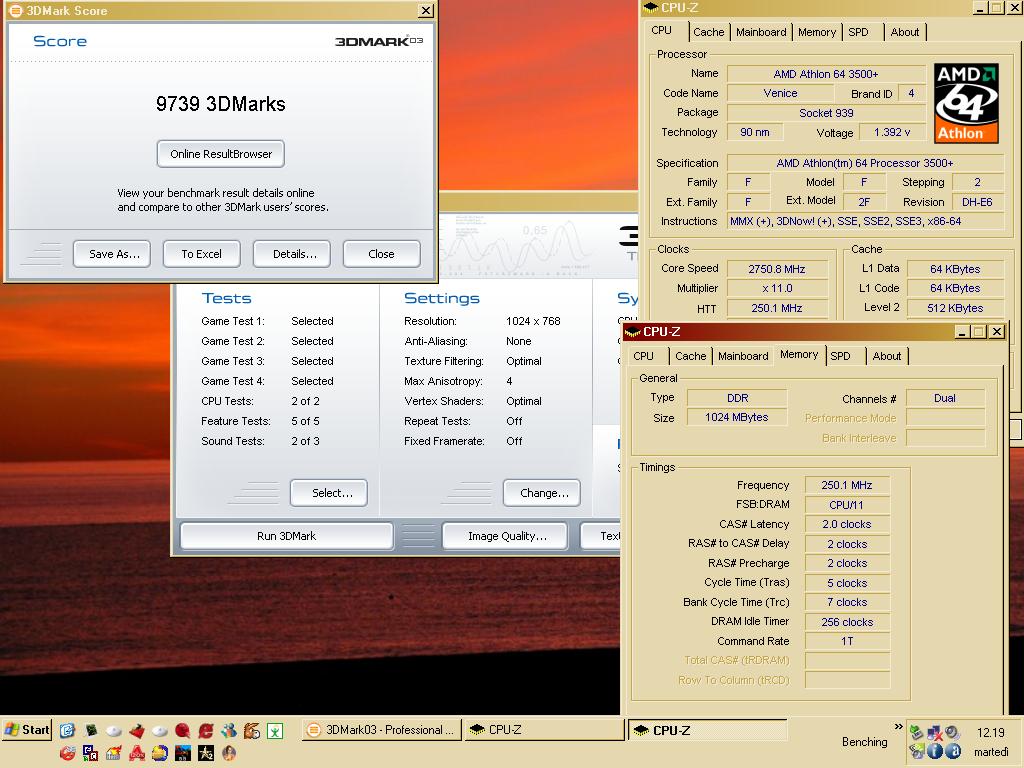Click the memory Size field 1024 MBytes
Viewport: 1024px width, 768px height.
[737, 417]
